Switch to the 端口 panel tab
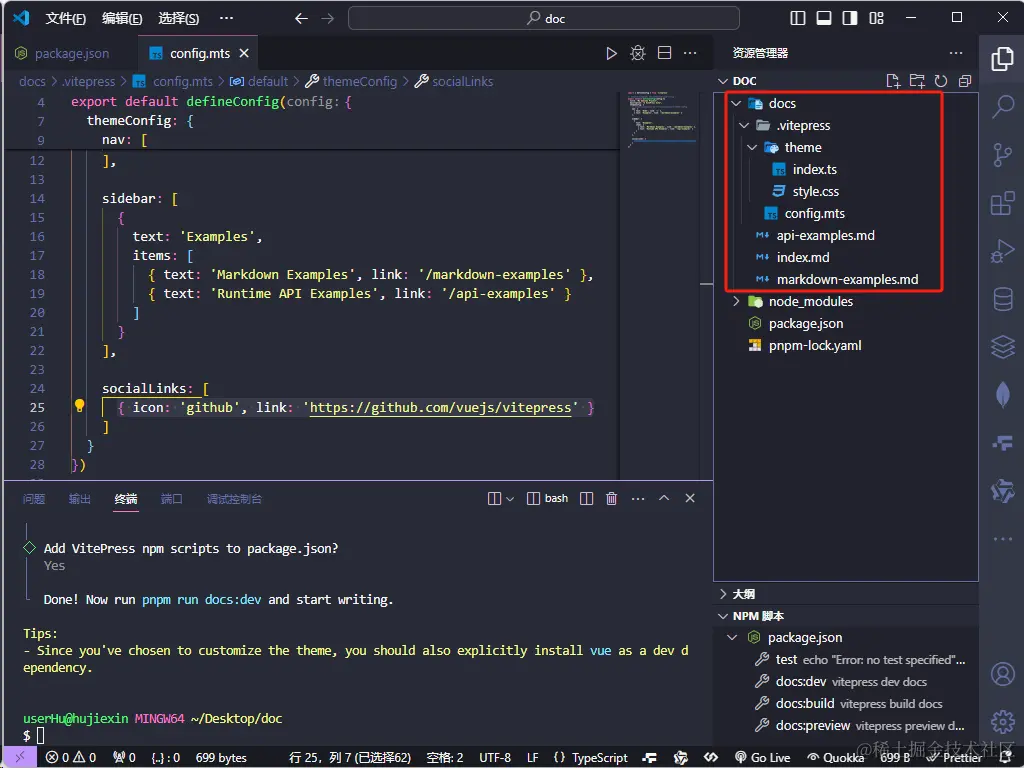 172,499
